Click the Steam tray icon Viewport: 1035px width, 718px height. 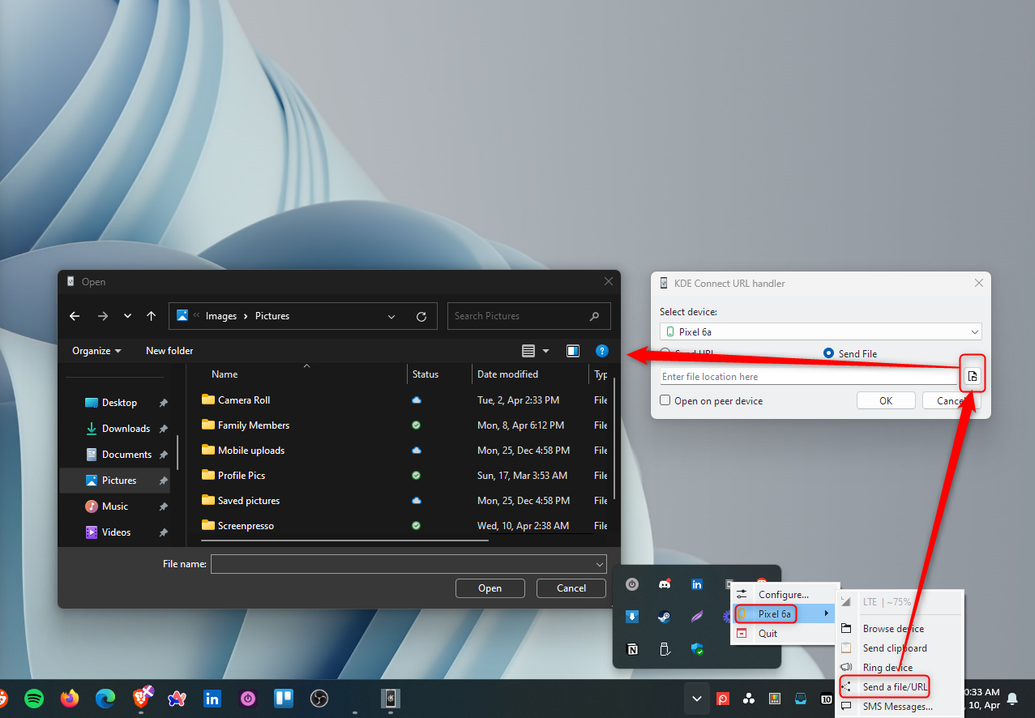click(x=665, y=616)
